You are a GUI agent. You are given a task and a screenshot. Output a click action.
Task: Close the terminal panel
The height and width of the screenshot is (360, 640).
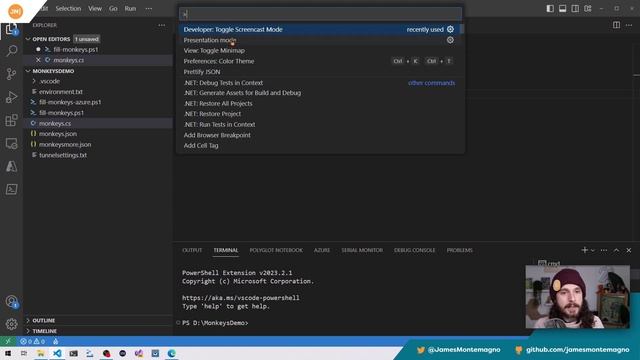tap(629, 250)
